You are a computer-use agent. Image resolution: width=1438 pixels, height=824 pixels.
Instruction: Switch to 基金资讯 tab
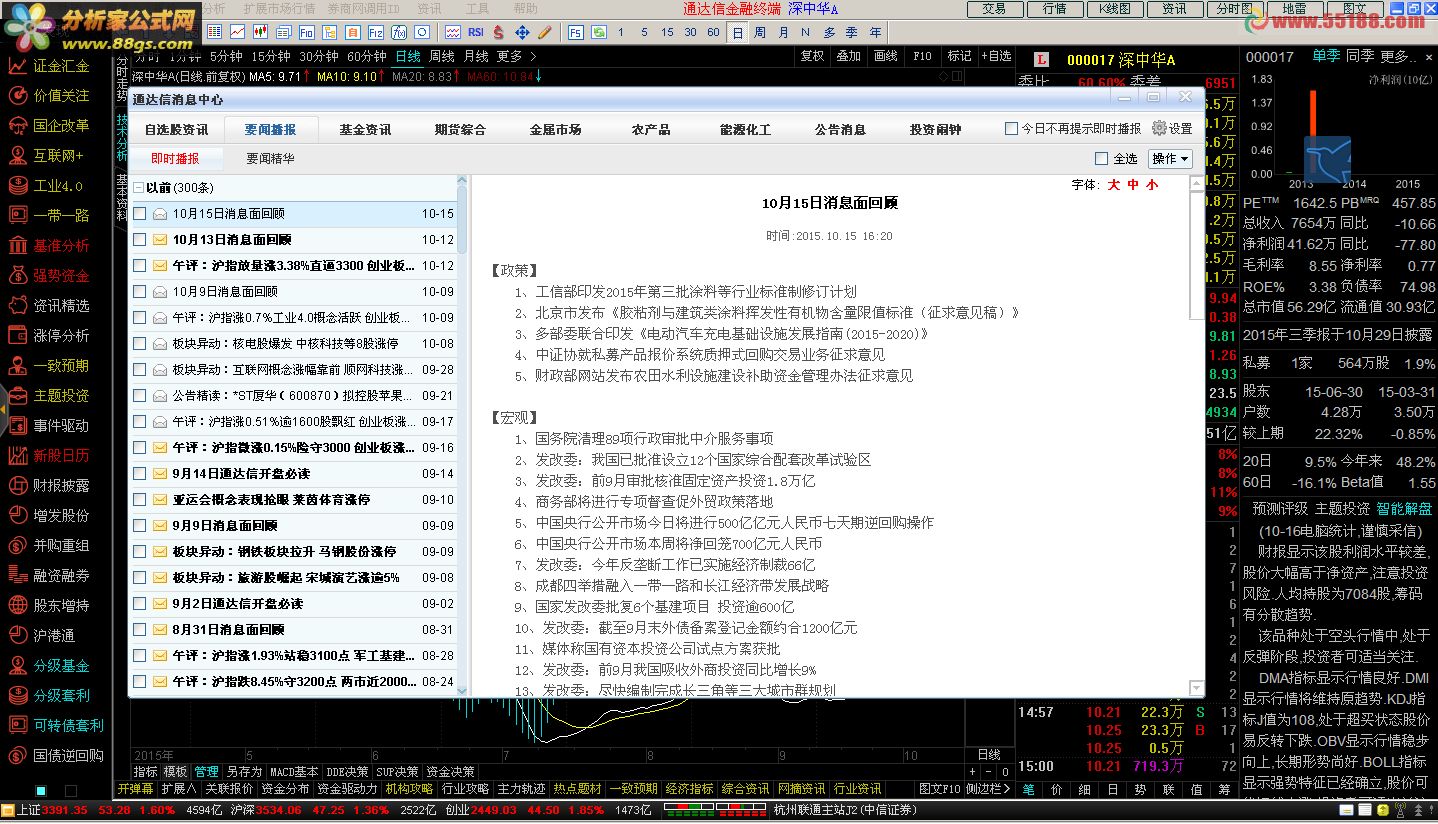(365, 130)
